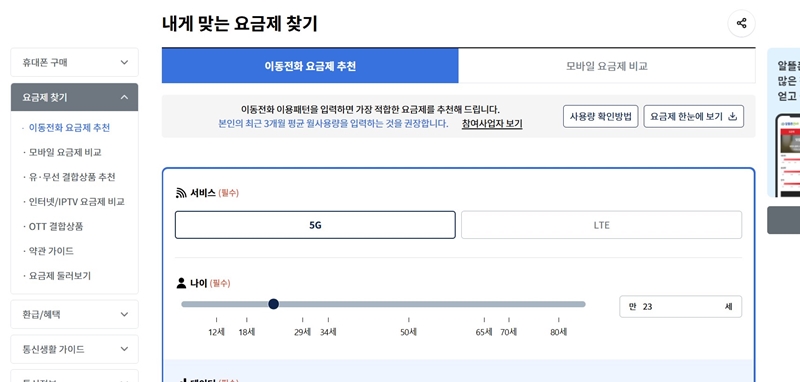Open OTT 결합상품 sidebar item
The height and width of the screenshot is (382, 800).
tap(56, 226)
